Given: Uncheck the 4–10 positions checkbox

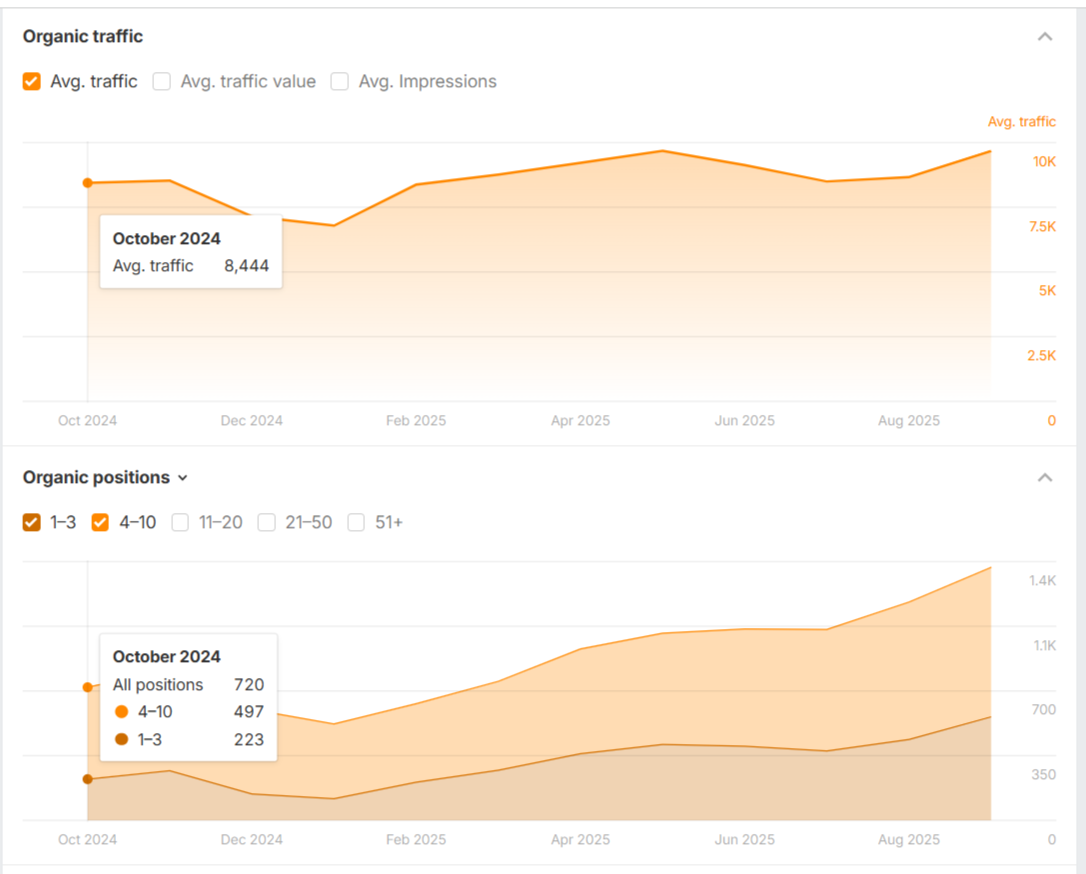Looking at the screenshot, I should [x=101, y=522].
